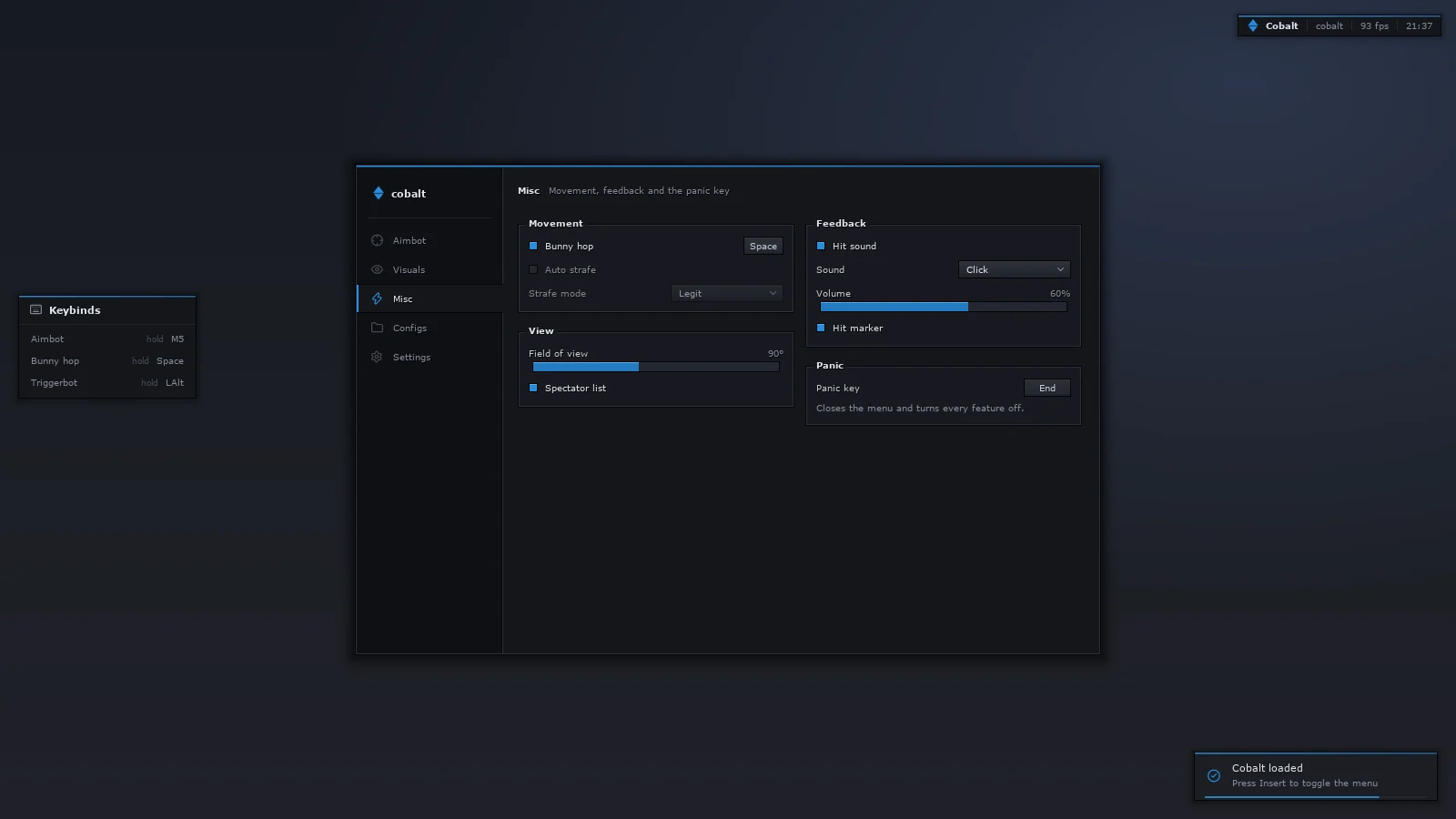Viewport: 1456px width, 819px height.
Task: Open the Strafe mode Legit dropdown
Action: (x=727, y=293)
